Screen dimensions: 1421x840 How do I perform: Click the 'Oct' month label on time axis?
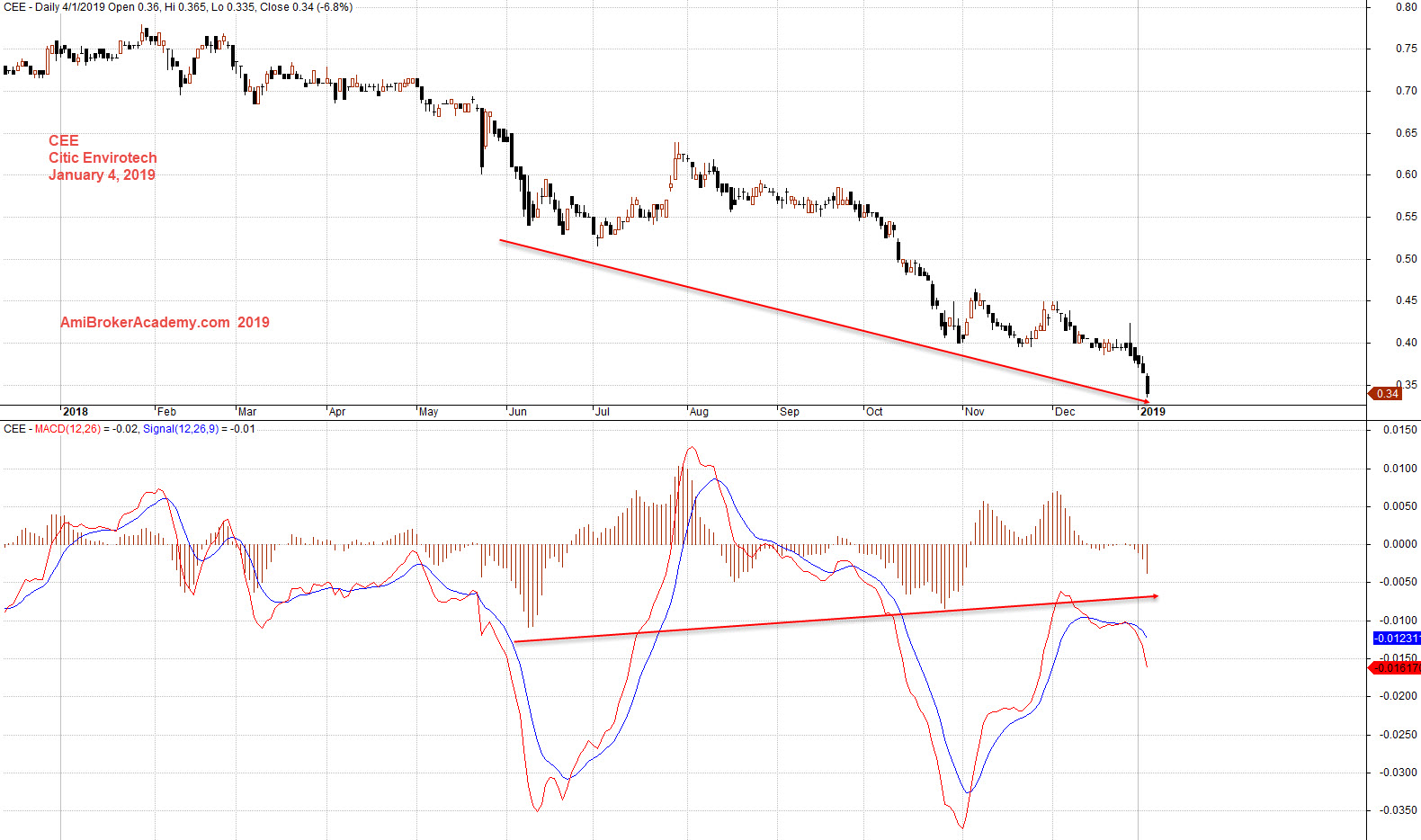point(874,412)
